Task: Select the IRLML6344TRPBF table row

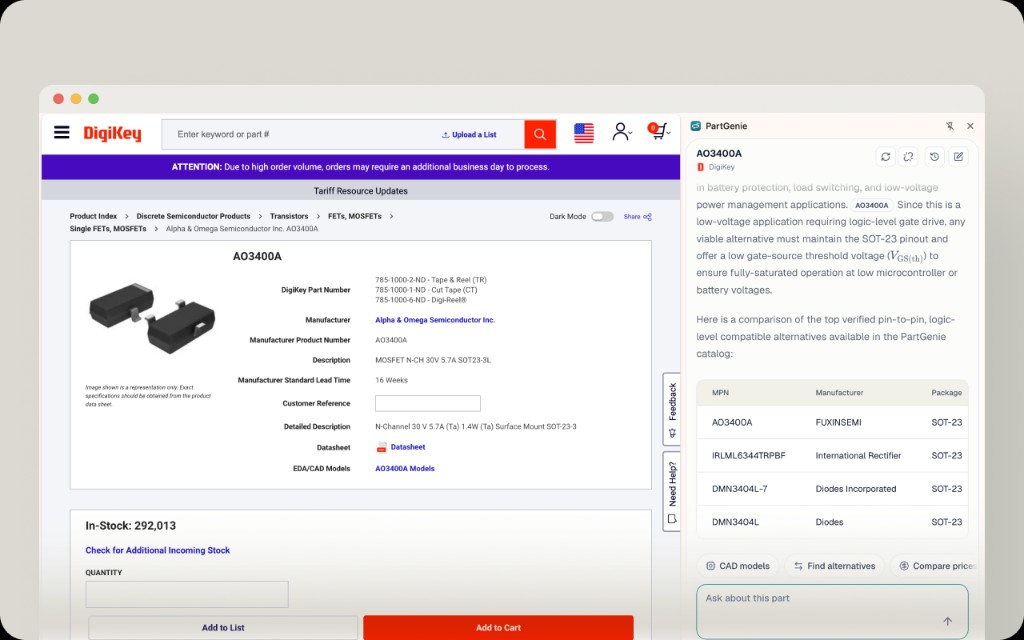Action: (x=832, y=456)
